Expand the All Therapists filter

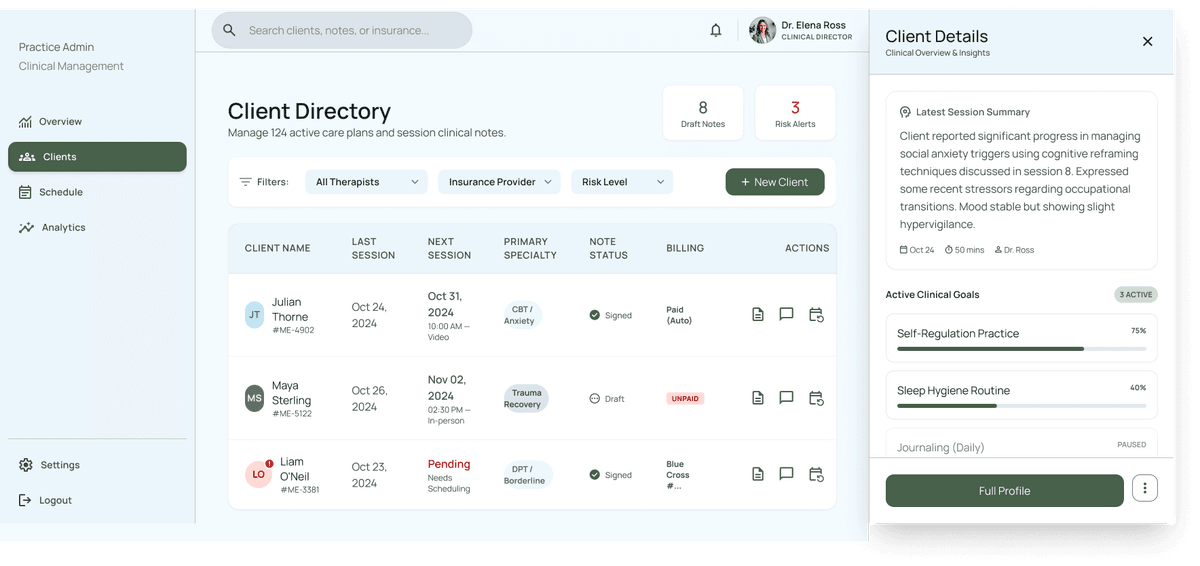pyautogui.click(x=366, y=182)
